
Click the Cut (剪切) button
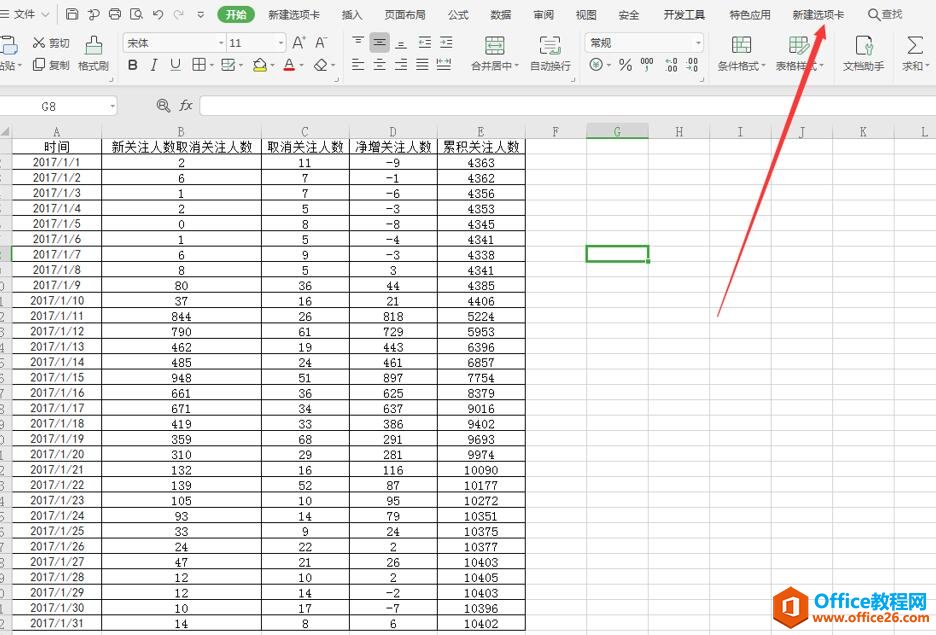click(51, 43)
